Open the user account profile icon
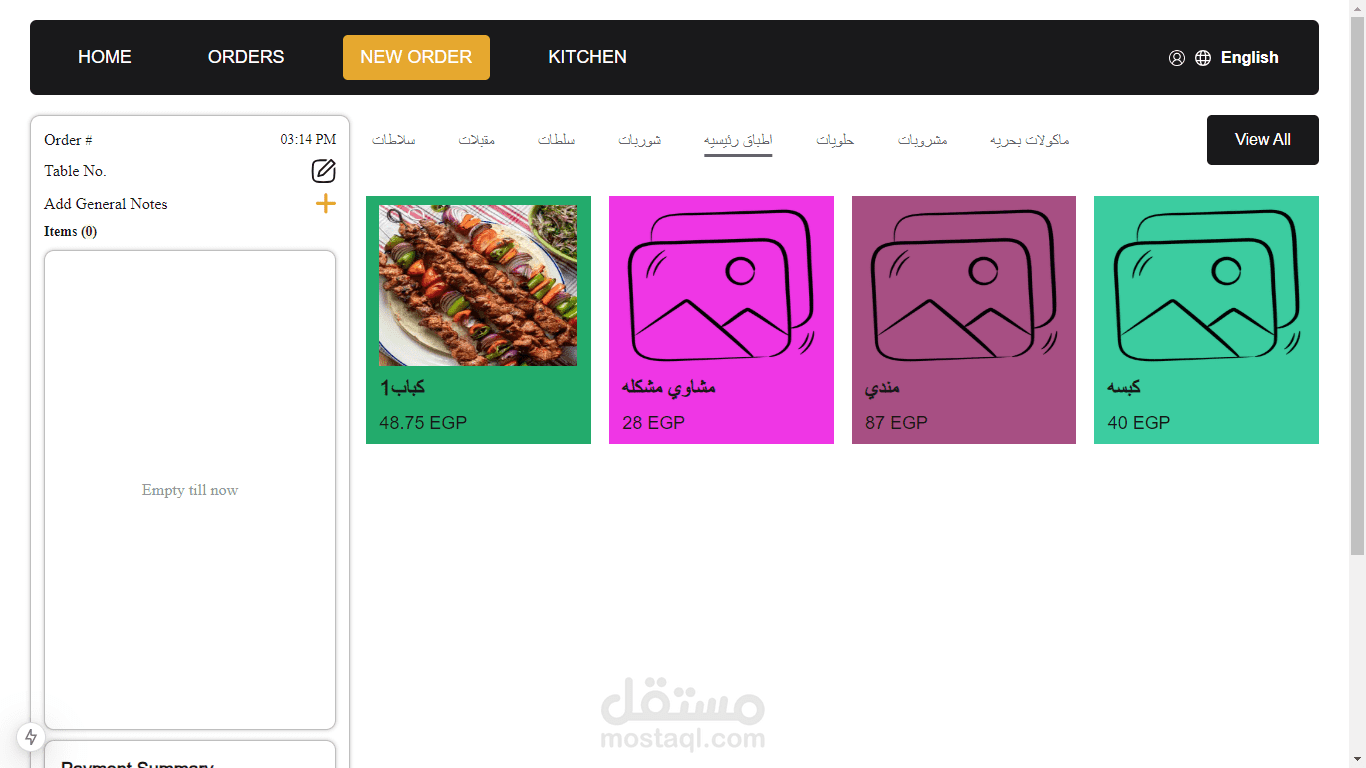The height and width of the screenshot is (768, 1366). point(1177,58)
